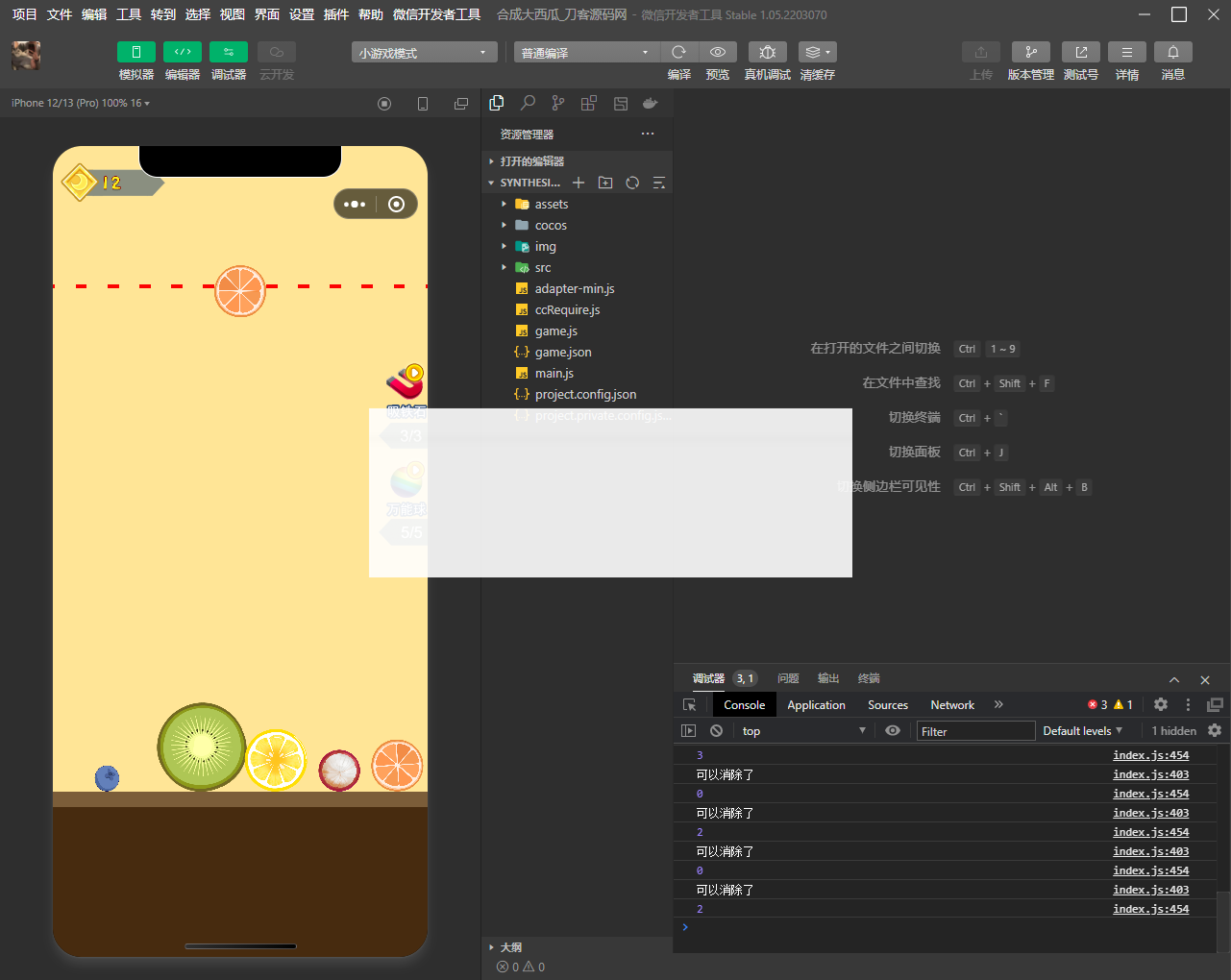Toggle the simulator panel button

point(135,52)
